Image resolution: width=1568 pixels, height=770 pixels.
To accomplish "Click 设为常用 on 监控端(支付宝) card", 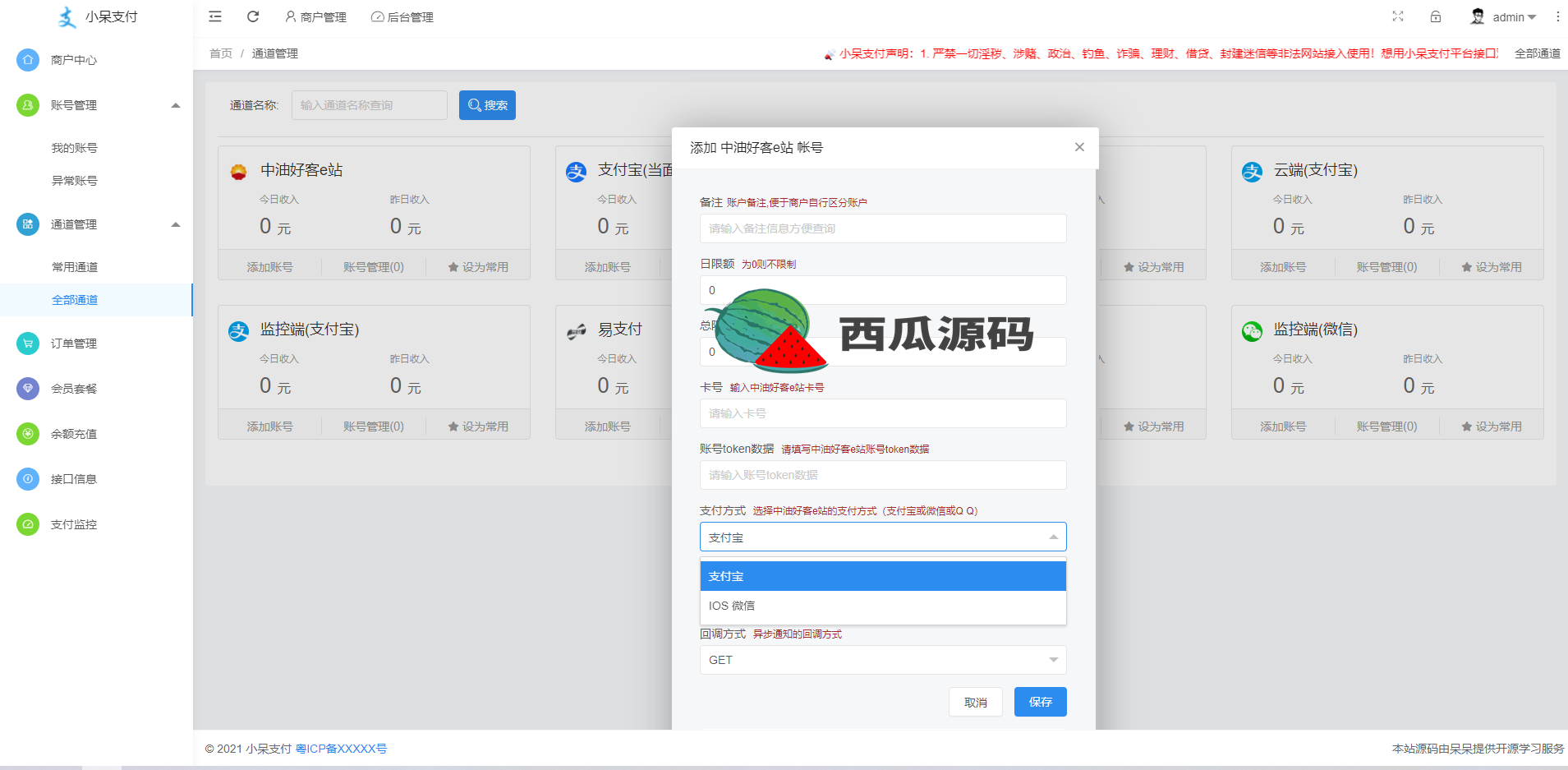I will coord(478,426).
